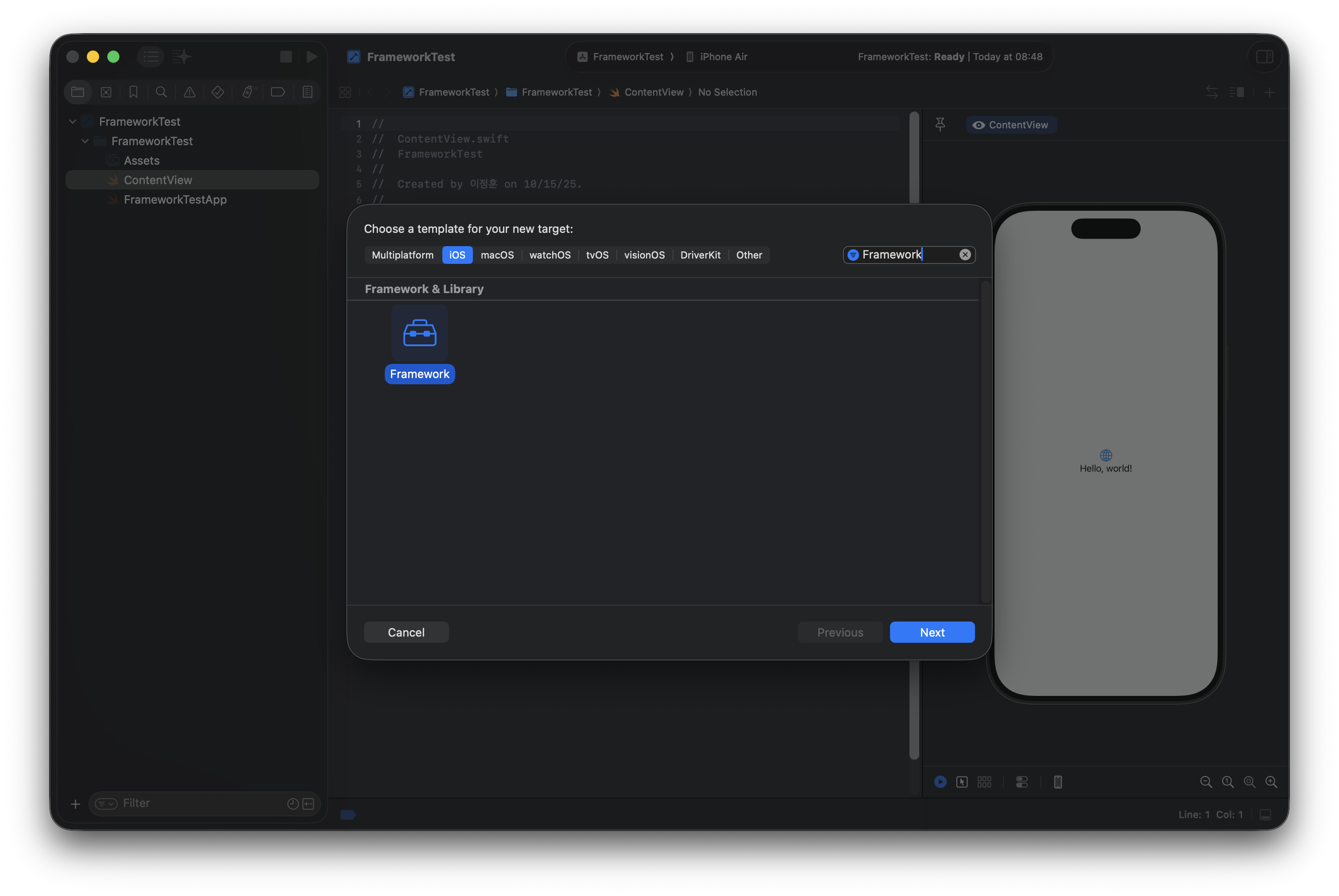Screen dimensions: 1339x896
Task: Collapse the FrameworkTest group folder
Action: pyautogui.click(x=85, y=141)
